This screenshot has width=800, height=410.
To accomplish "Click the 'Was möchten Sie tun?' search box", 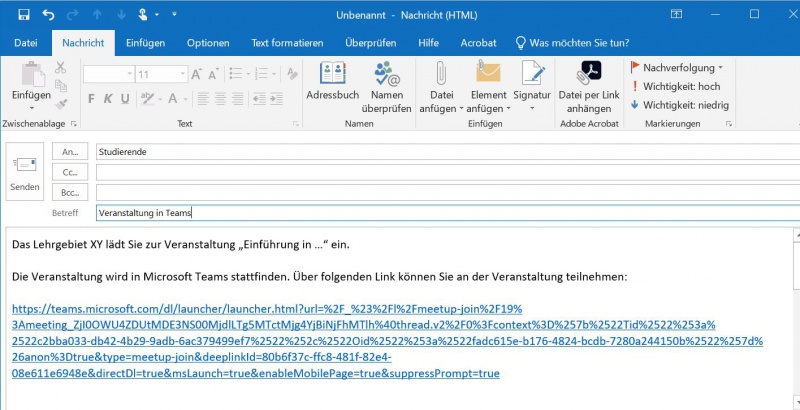I will (572, 43).
